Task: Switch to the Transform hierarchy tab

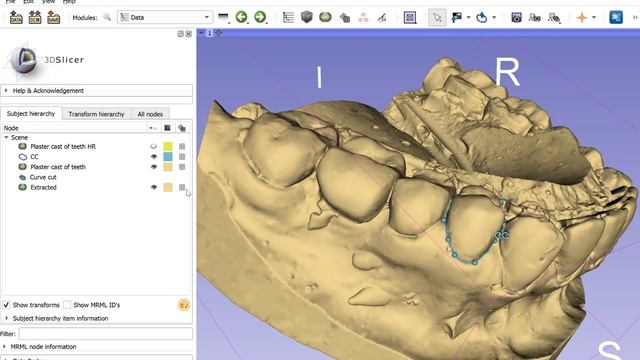Action: point(96,114)
